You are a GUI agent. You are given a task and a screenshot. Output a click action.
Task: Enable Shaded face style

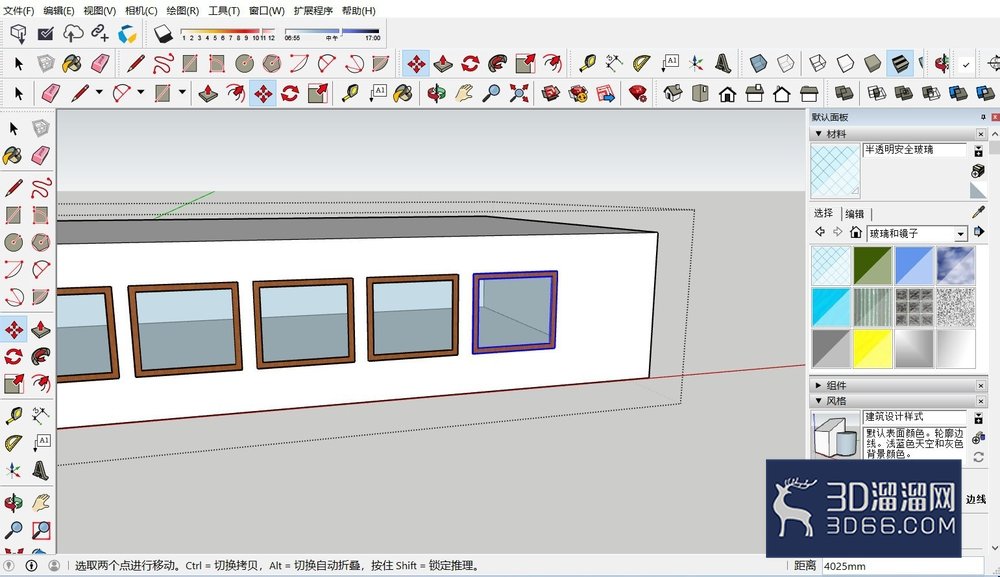(872, 63)
